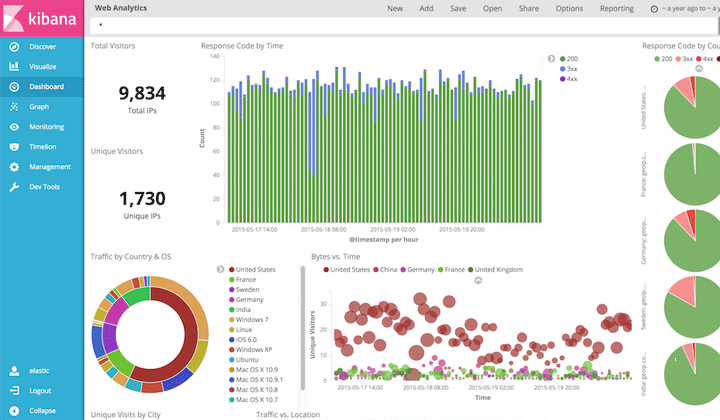Collapse the Response Code by Country legend arrow
The width and height of the screenshot is (720, 420).
click(x=698, y=68)
